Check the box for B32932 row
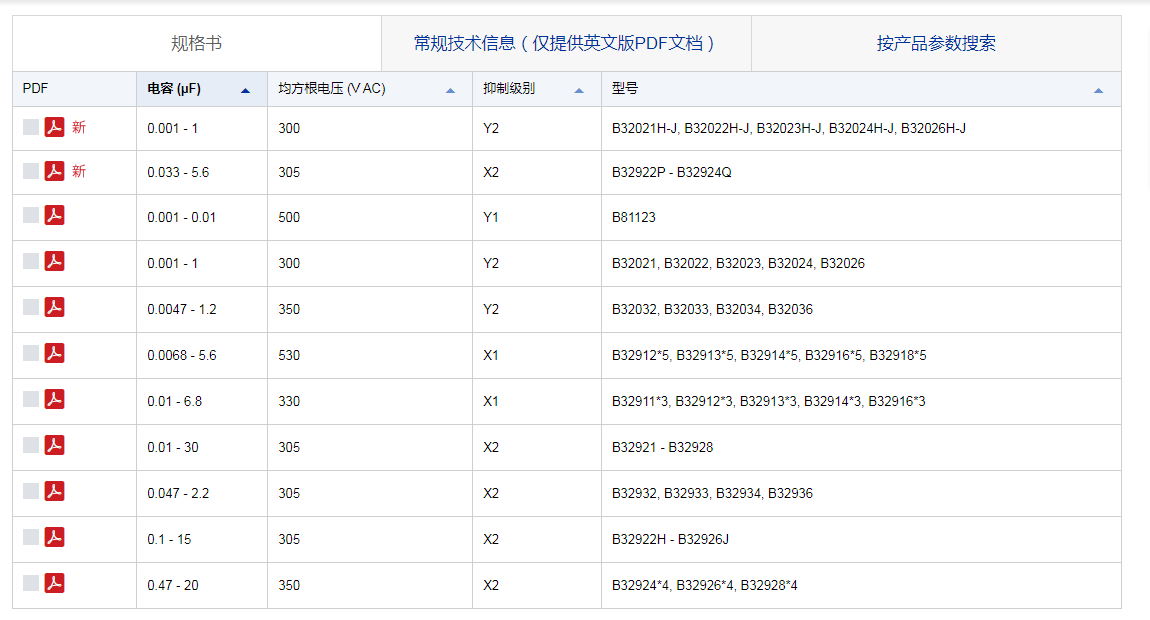 [x=31, y=491]
